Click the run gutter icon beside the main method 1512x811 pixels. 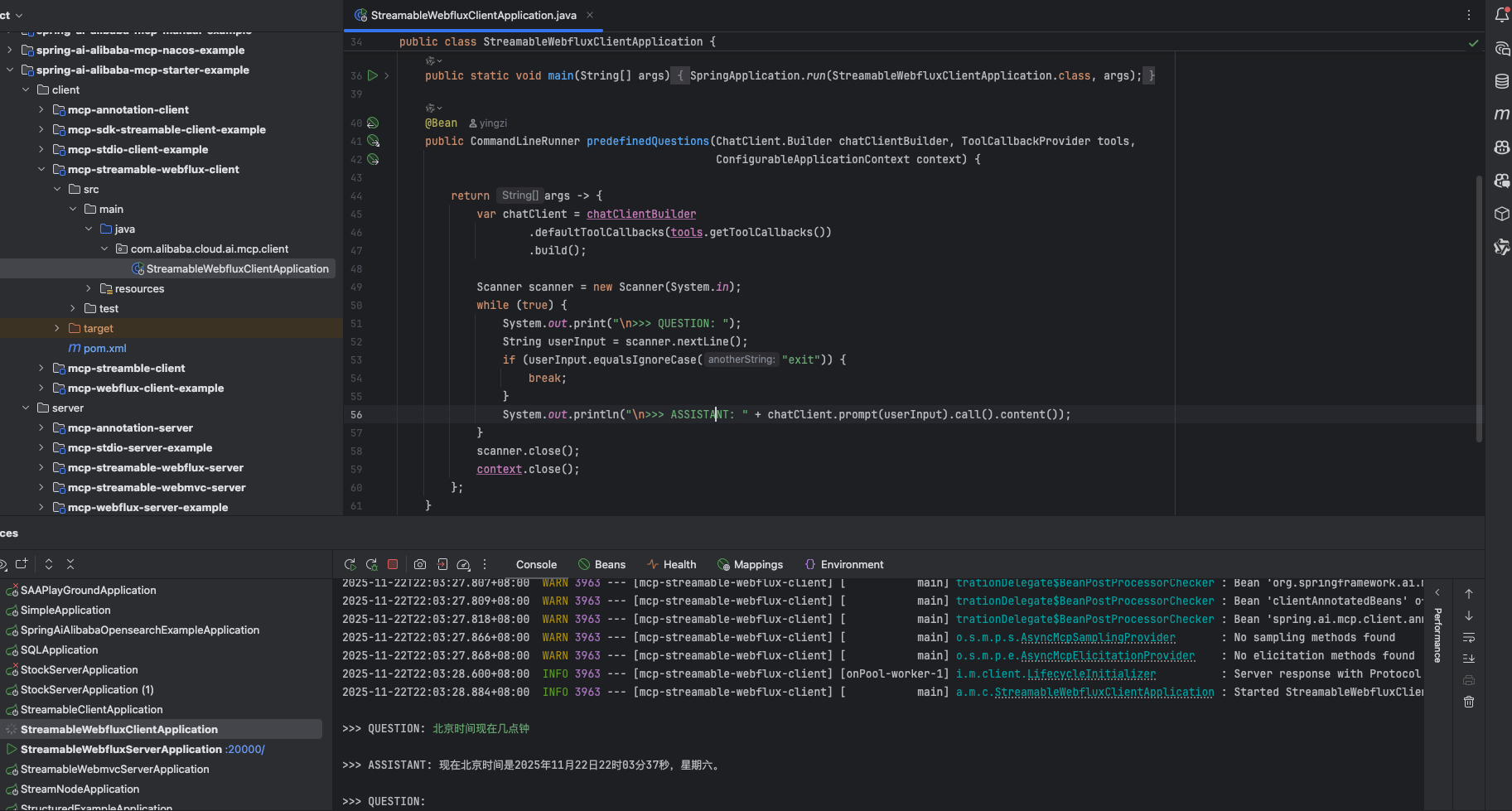(373, 75)
